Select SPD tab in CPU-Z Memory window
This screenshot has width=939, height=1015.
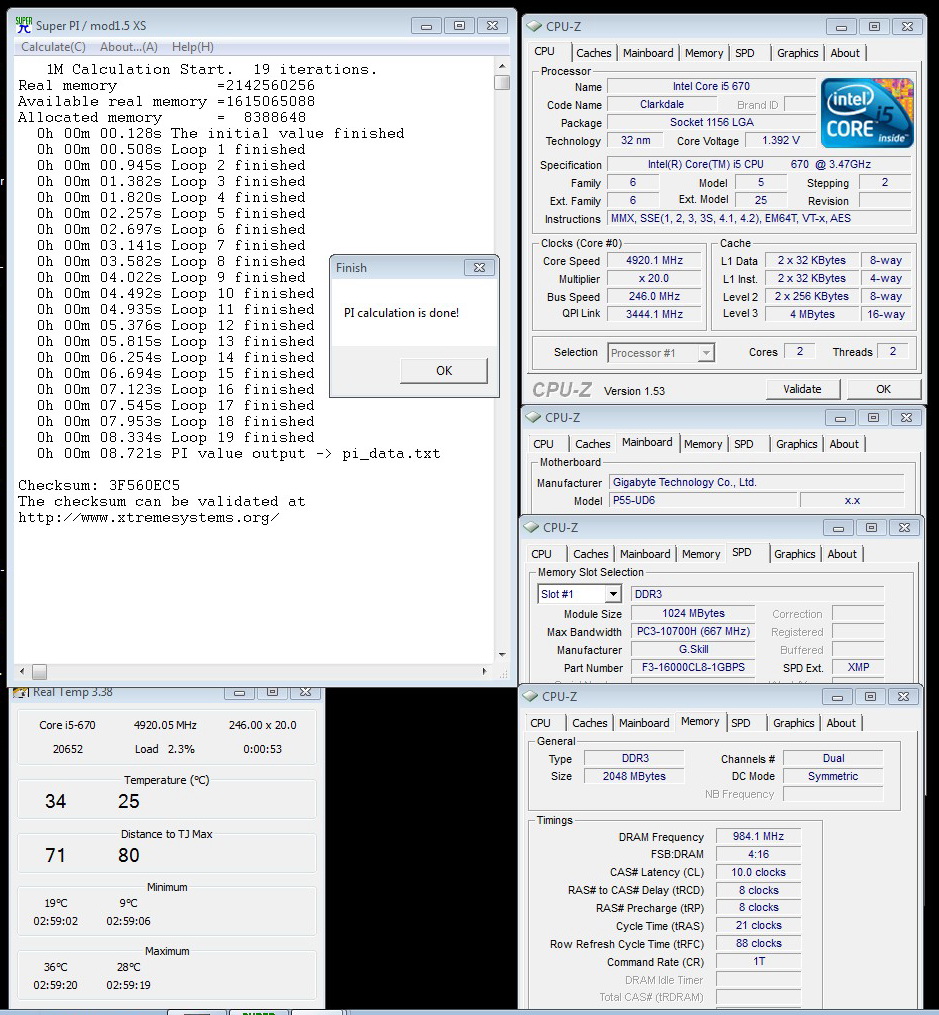(741, 723)
